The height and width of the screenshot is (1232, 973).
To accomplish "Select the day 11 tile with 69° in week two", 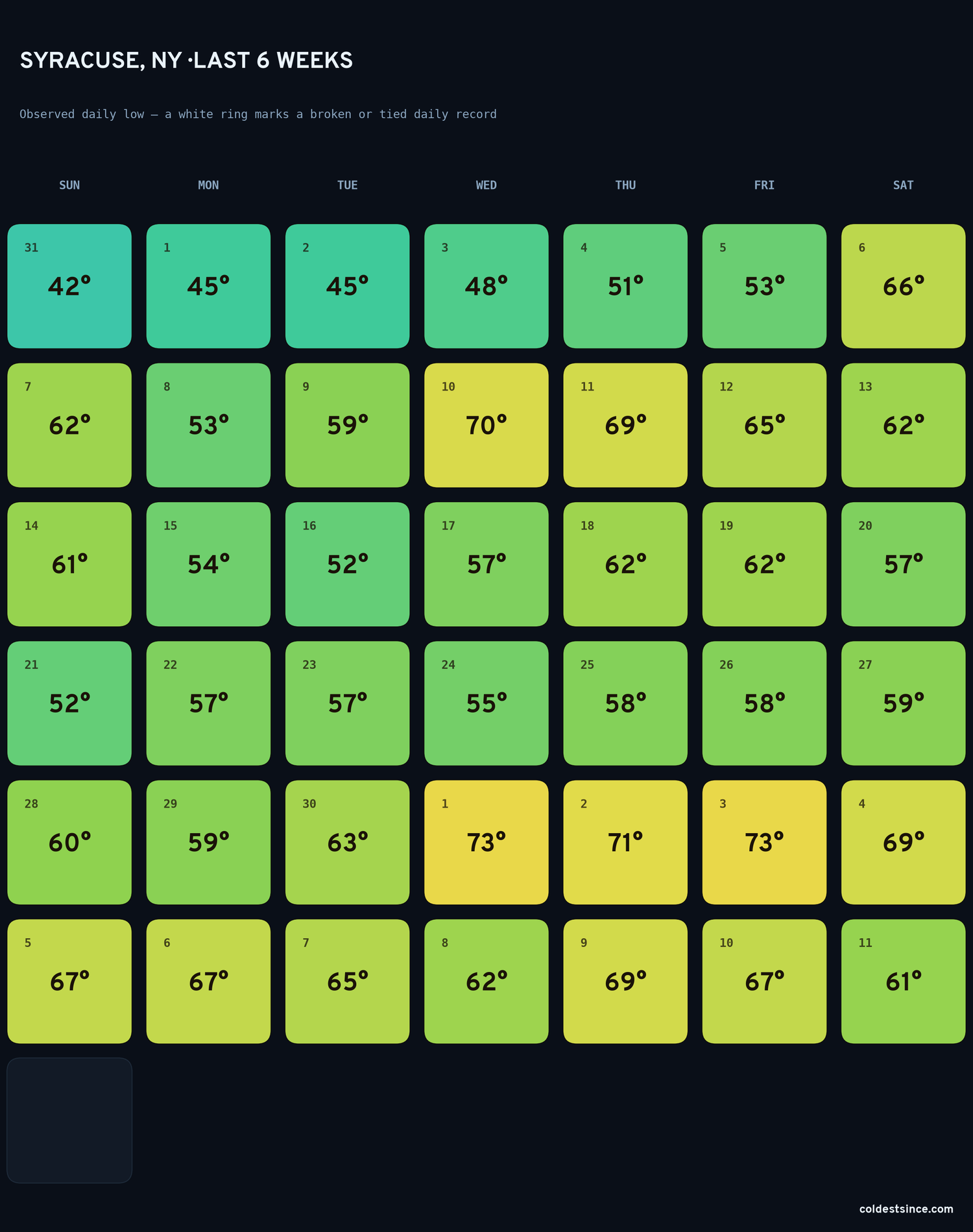I will click(x=625, y=425).
